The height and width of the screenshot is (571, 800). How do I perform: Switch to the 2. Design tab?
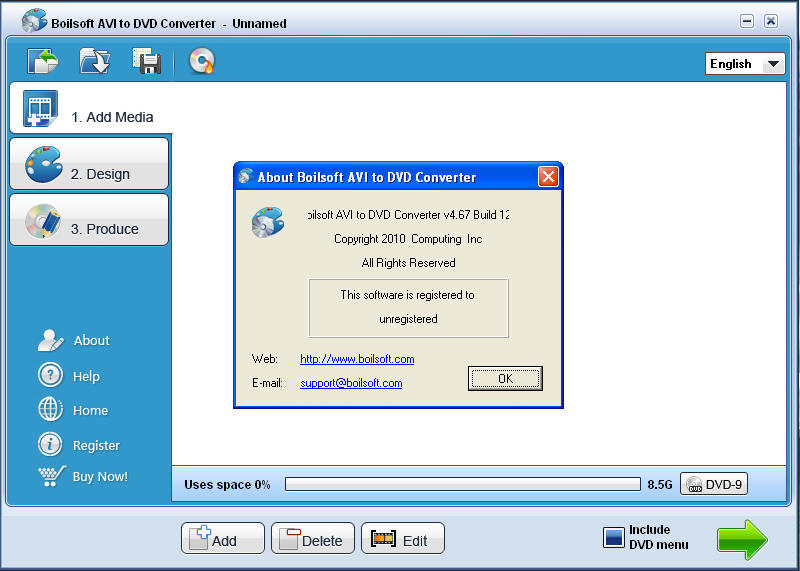[x=89, y=164]
